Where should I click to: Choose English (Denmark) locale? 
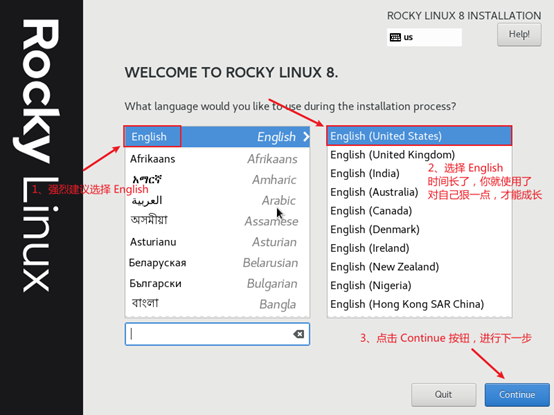click(x=419, y=230)
